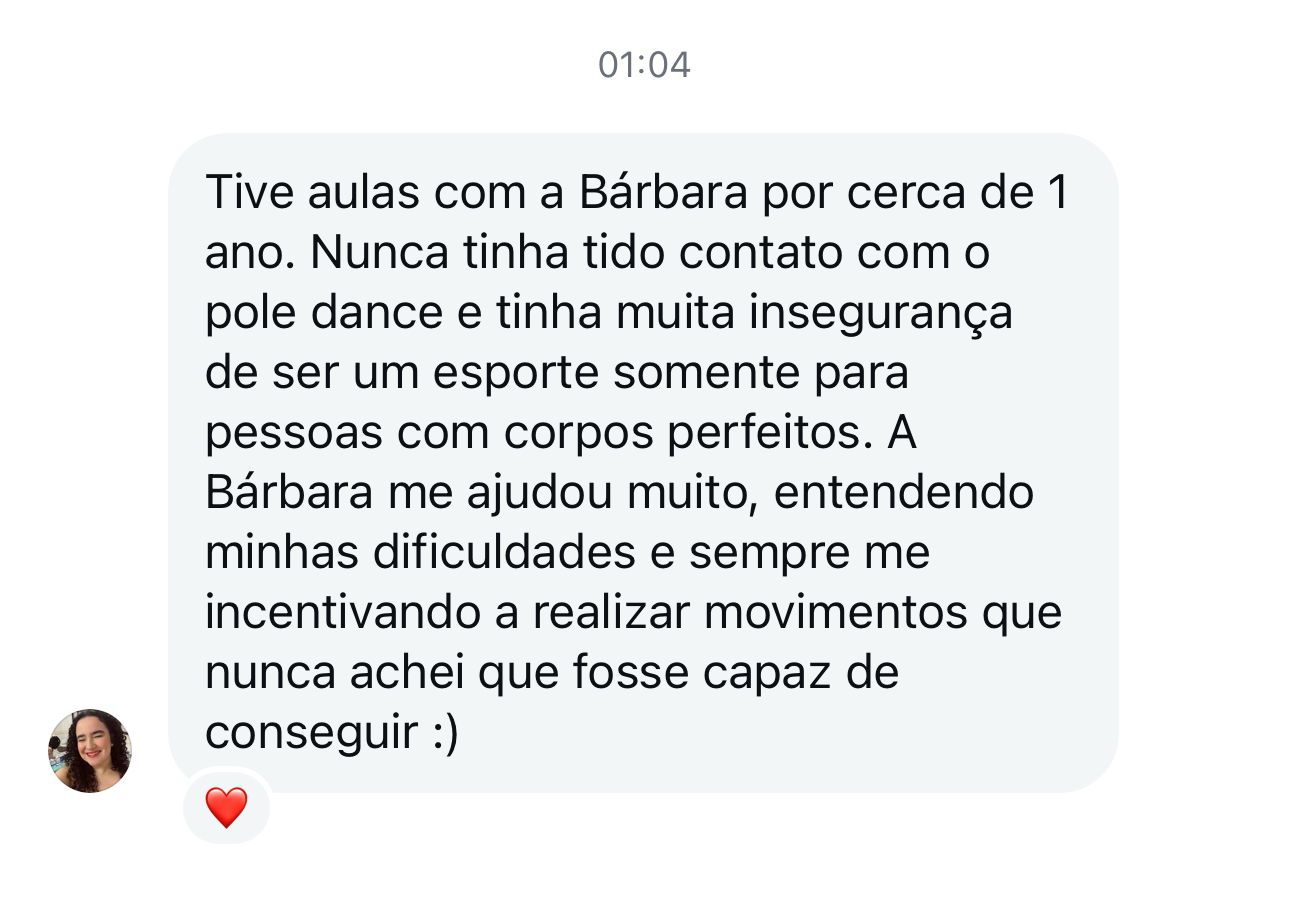1290x904 pixels.
Task: Click the 01:04 message timestamp
Action: pyautogui.click(x=644, y=65)
